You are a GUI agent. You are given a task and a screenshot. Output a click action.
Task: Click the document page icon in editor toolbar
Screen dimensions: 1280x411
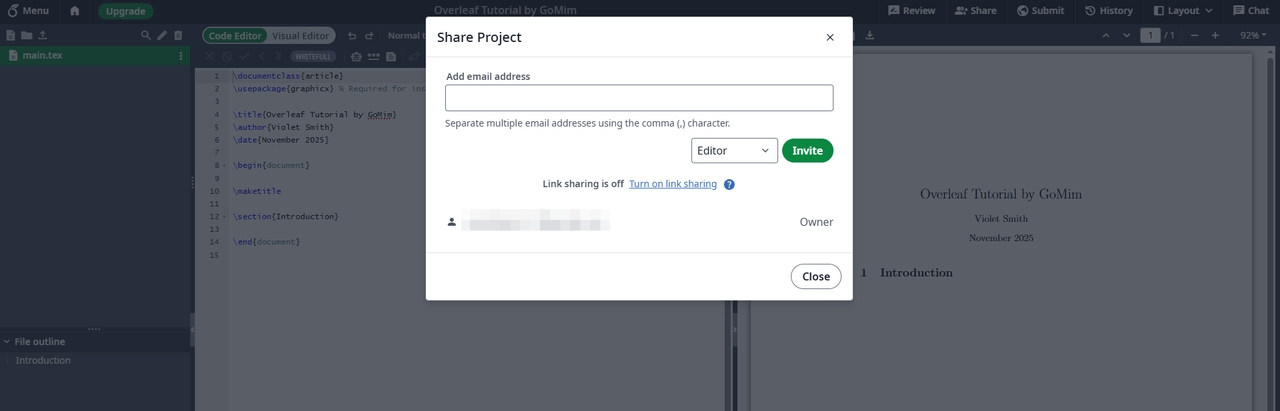point(391,57)
